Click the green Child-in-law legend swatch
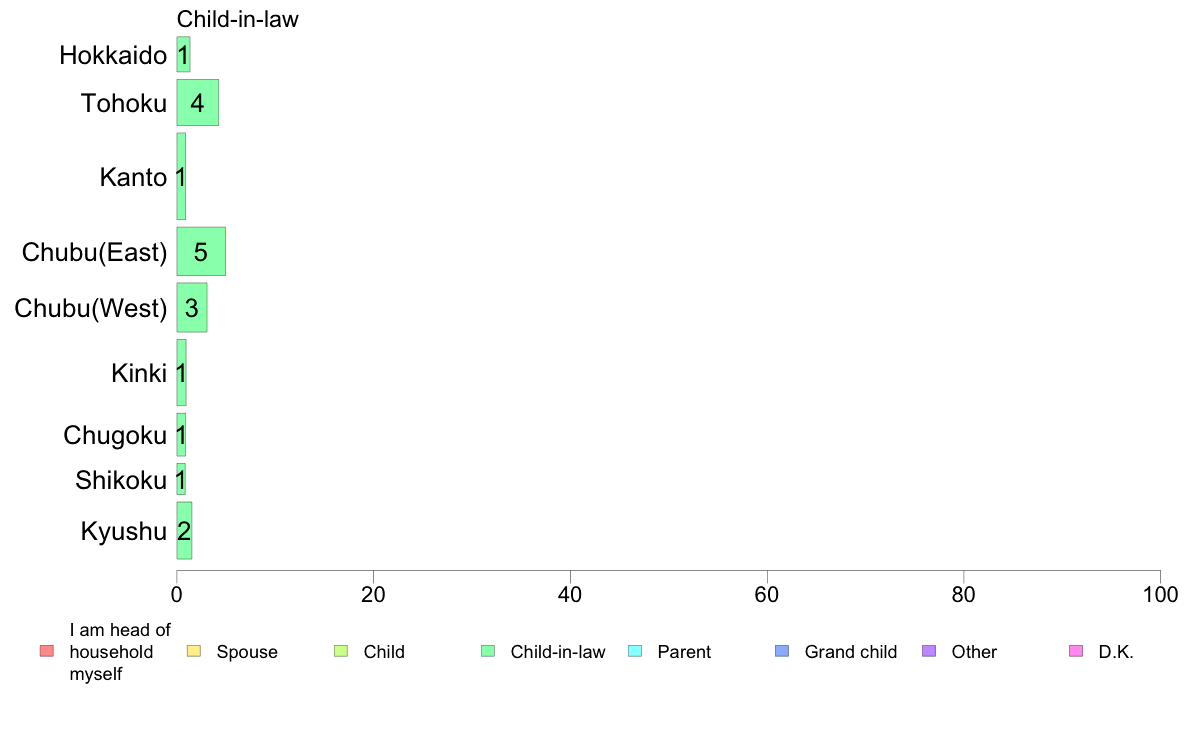 tap(488, 651)
